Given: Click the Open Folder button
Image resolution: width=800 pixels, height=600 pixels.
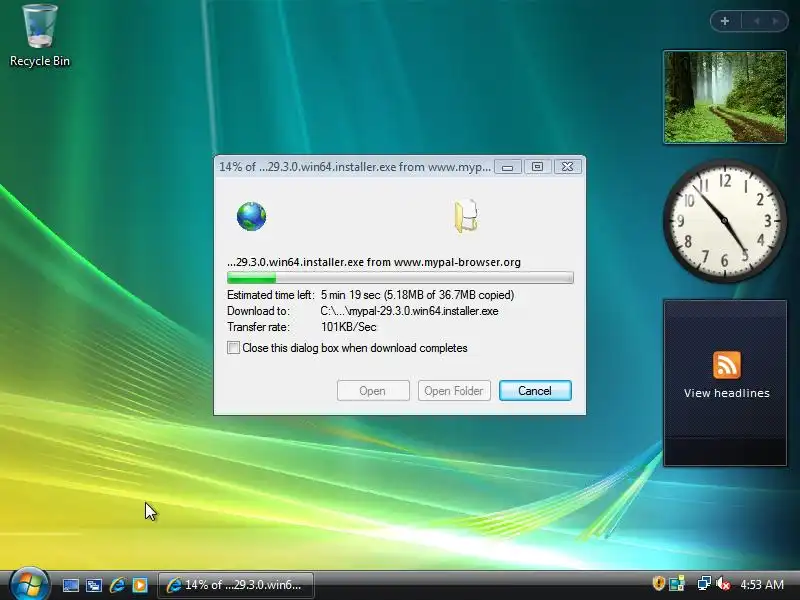Looking at the screenshot, I should tap(454, 390).
